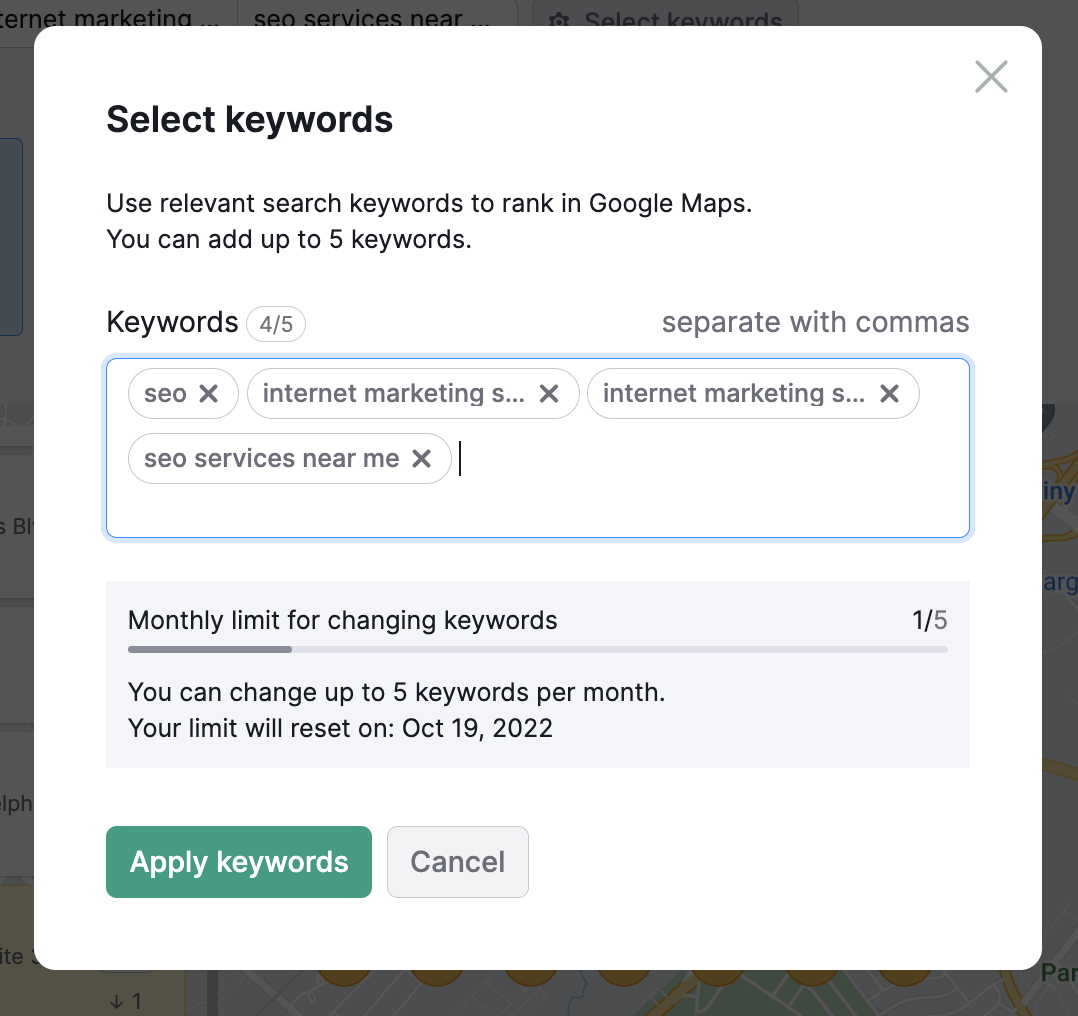
Task: Click the 'Monthly limit for changing keywords' label
Action: (x=342, y=620)
